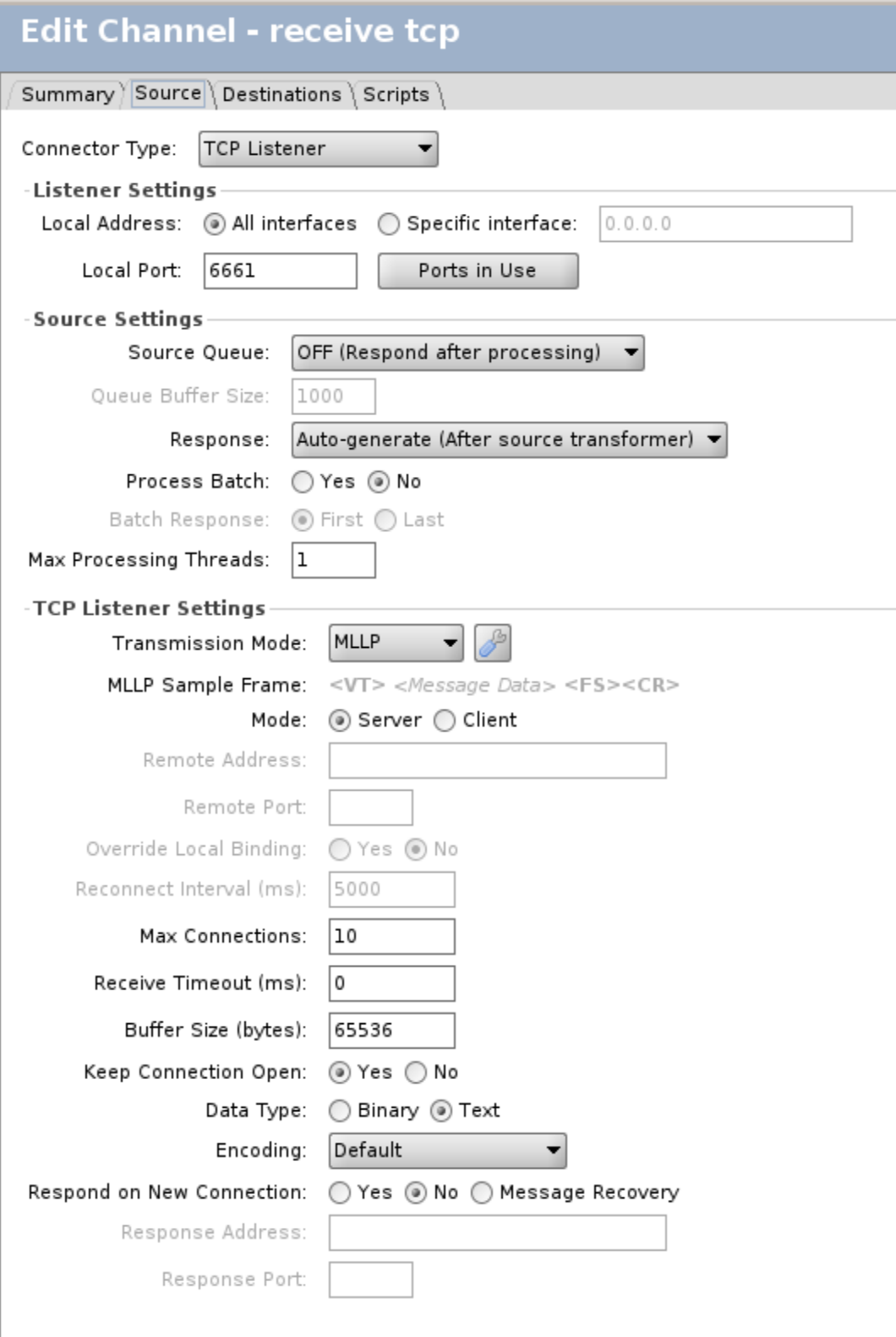Click the Buffer Size (bytes) field
The width and height of the screenshot is (896, 1337).
(x=391, y=1030)
